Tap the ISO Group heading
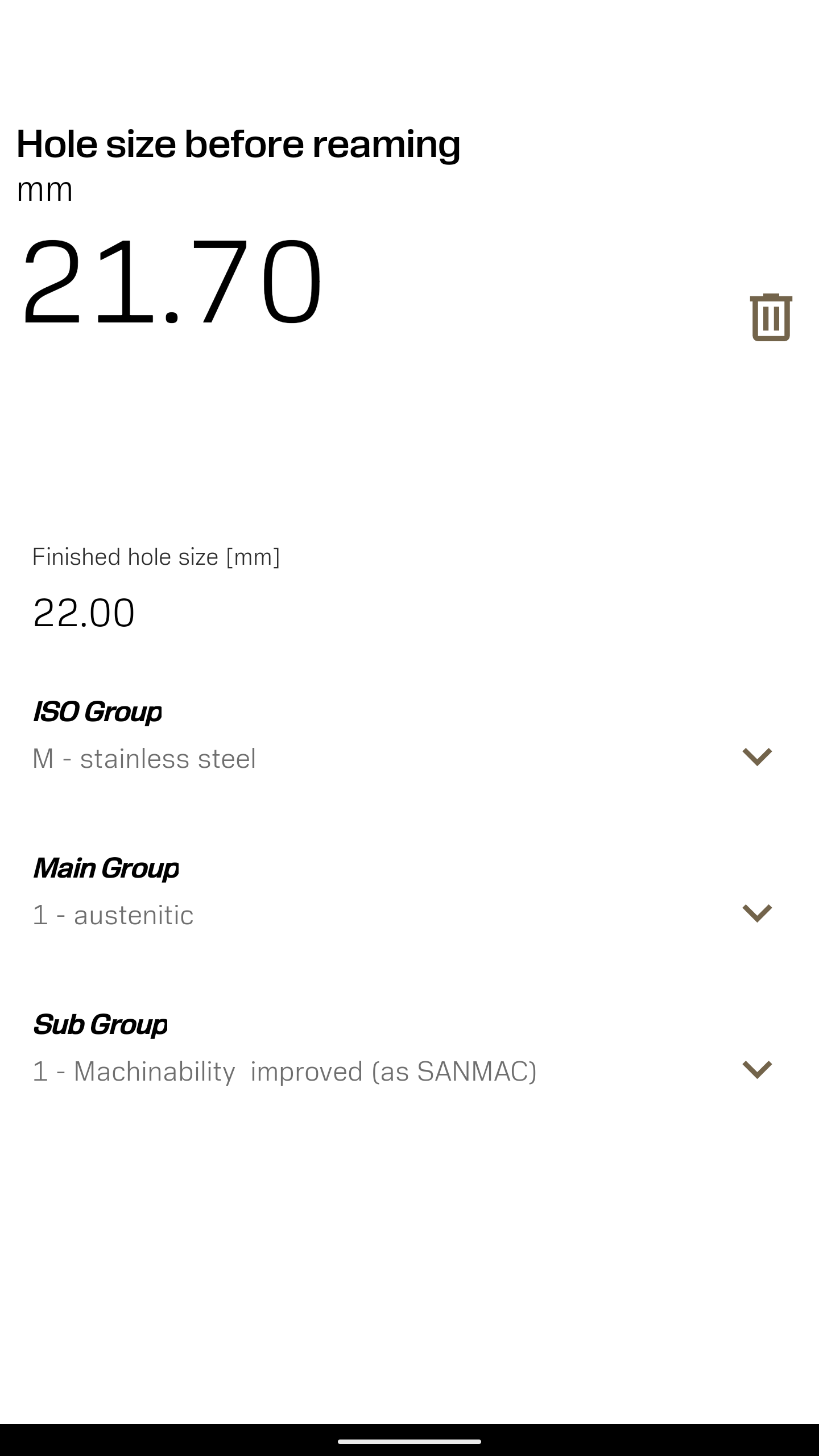819x1456 pixels. click(98, 712)
